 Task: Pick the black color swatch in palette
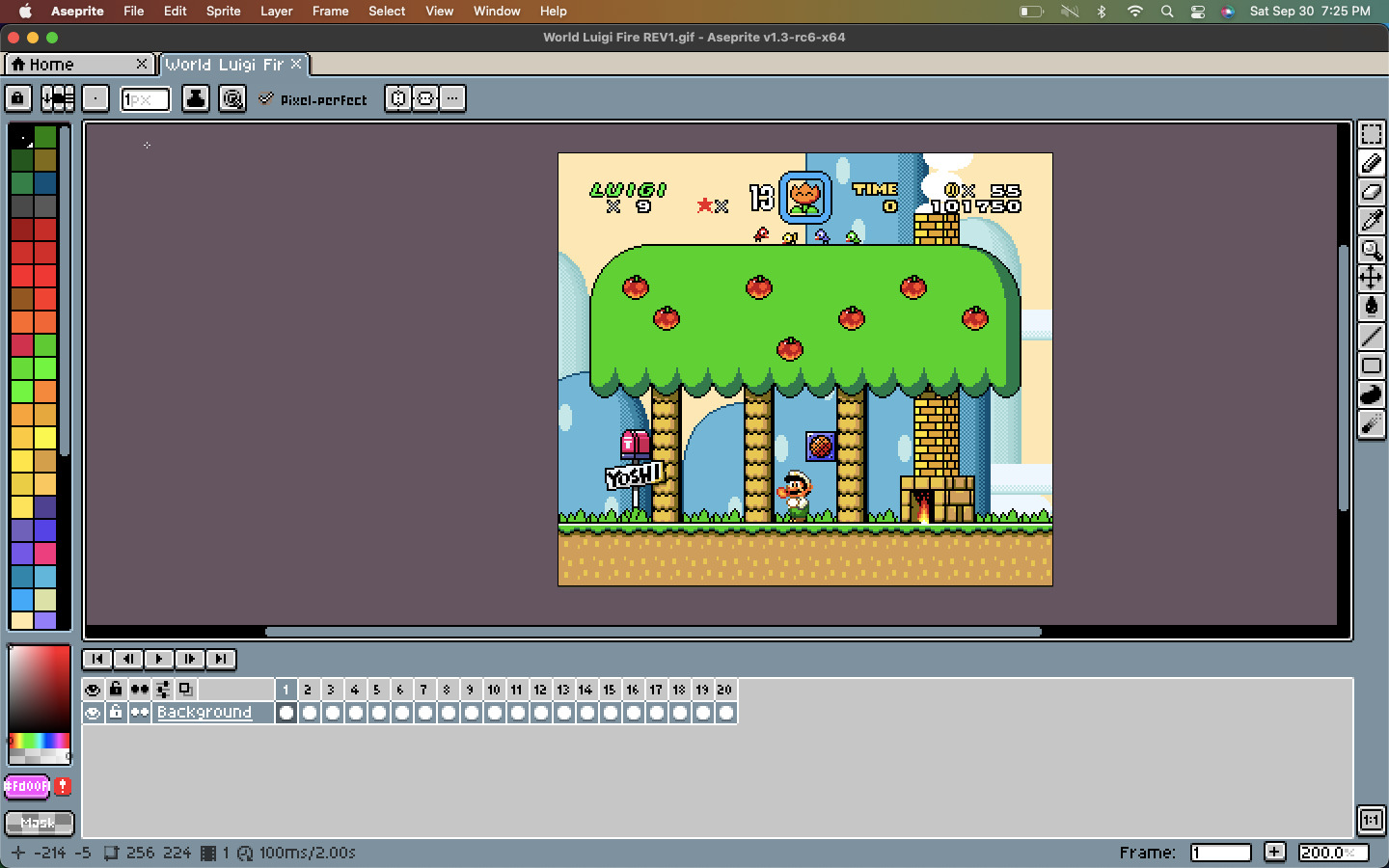tap(22, 137)
